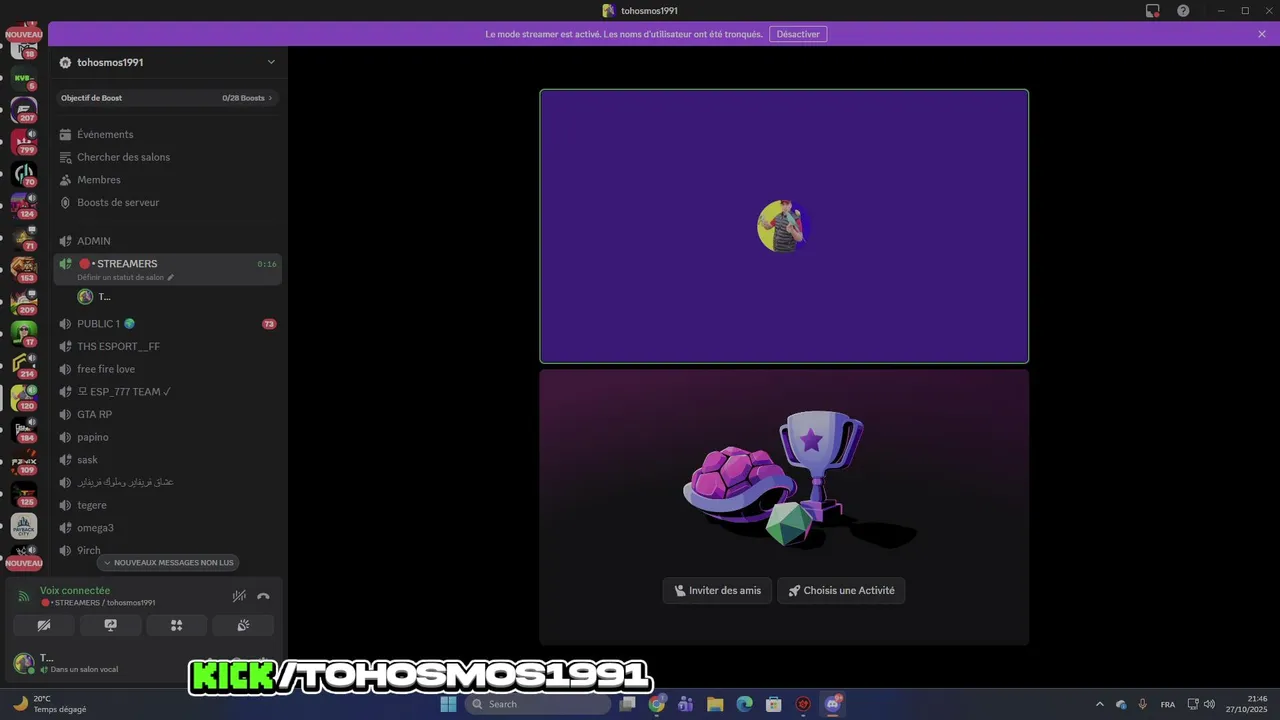1280x720 pixels.
Task: Open the server with 70 unread badge
Action: pyautogui.click(x=24, y=173)
